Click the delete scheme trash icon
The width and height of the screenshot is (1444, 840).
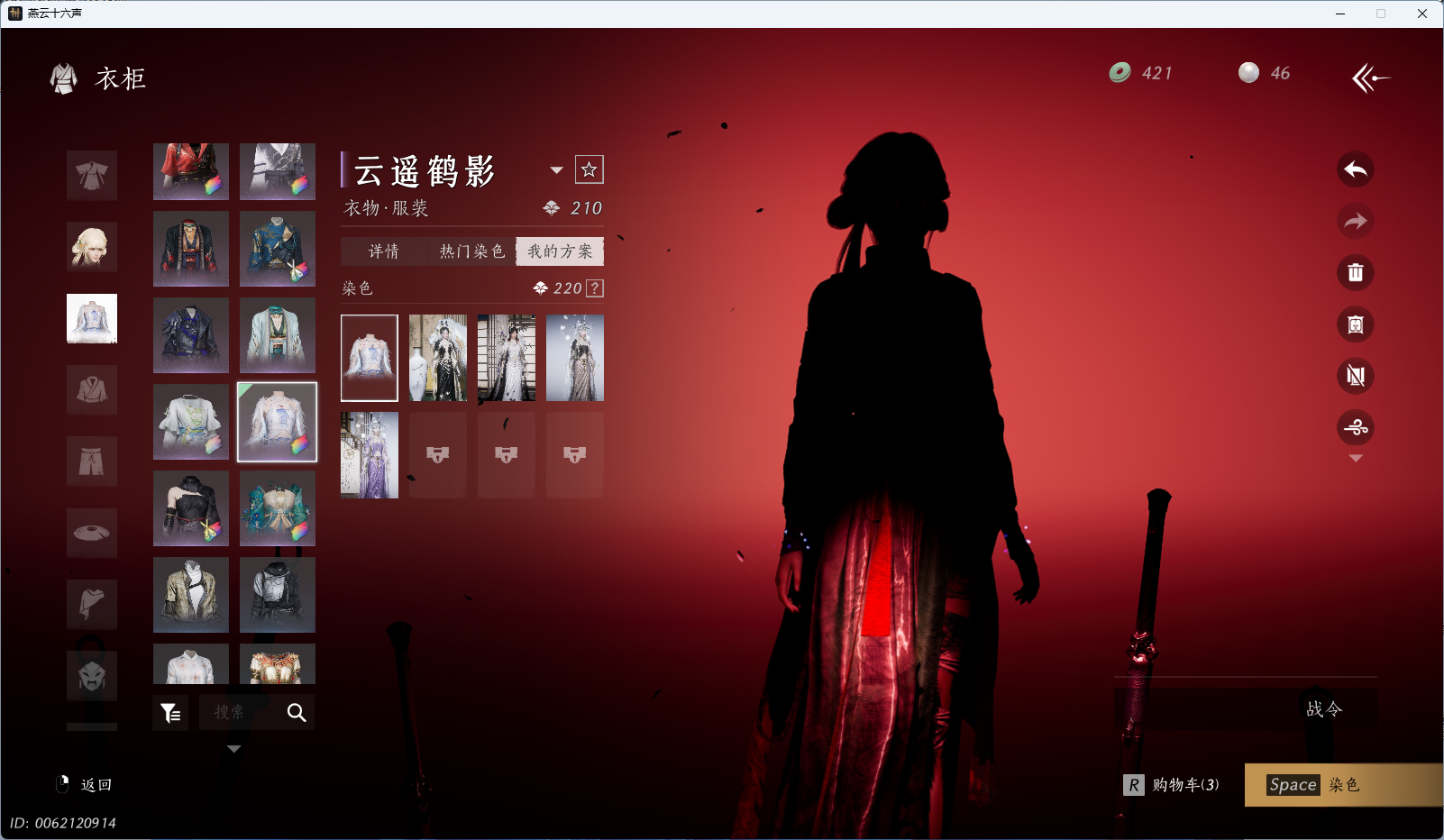point(1356,272)
